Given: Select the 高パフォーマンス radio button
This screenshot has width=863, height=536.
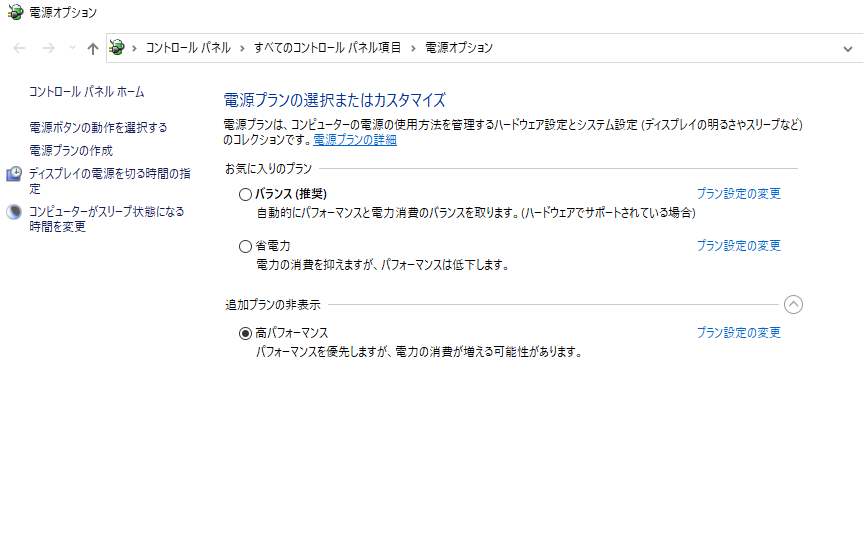Looking at the screenshot, I should click(246, 333).
